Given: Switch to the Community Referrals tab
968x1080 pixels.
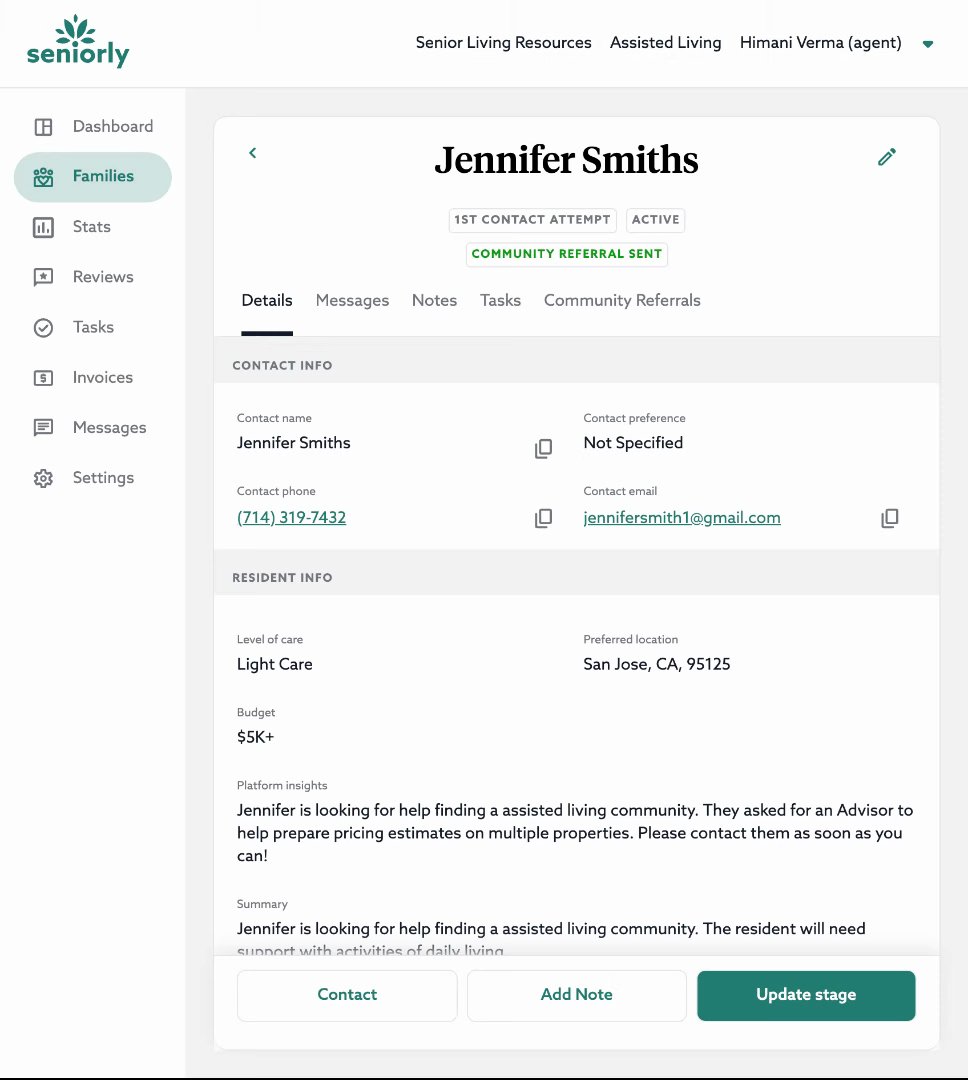Looking at the screenshot, I should pyautogui.click(x=622, y=301).
